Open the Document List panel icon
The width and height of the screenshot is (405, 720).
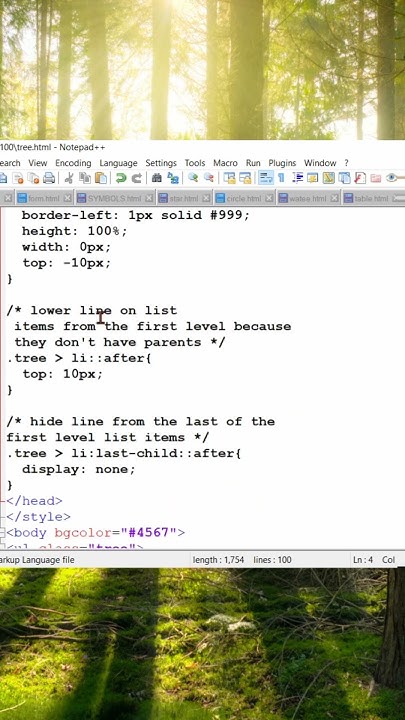pyautogui.click(x=344, y=178)
